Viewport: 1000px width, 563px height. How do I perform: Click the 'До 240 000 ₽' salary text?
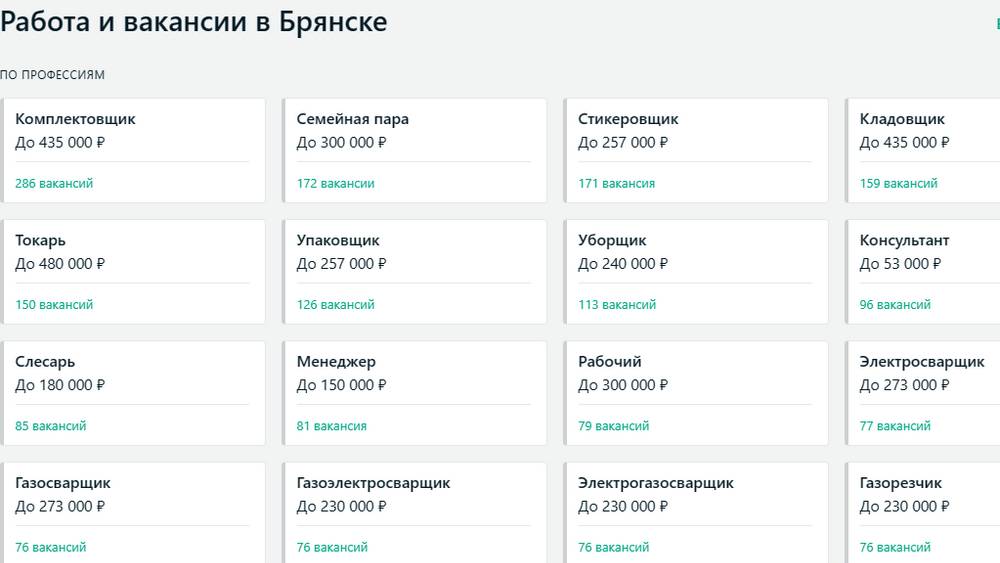pos(622,264)
